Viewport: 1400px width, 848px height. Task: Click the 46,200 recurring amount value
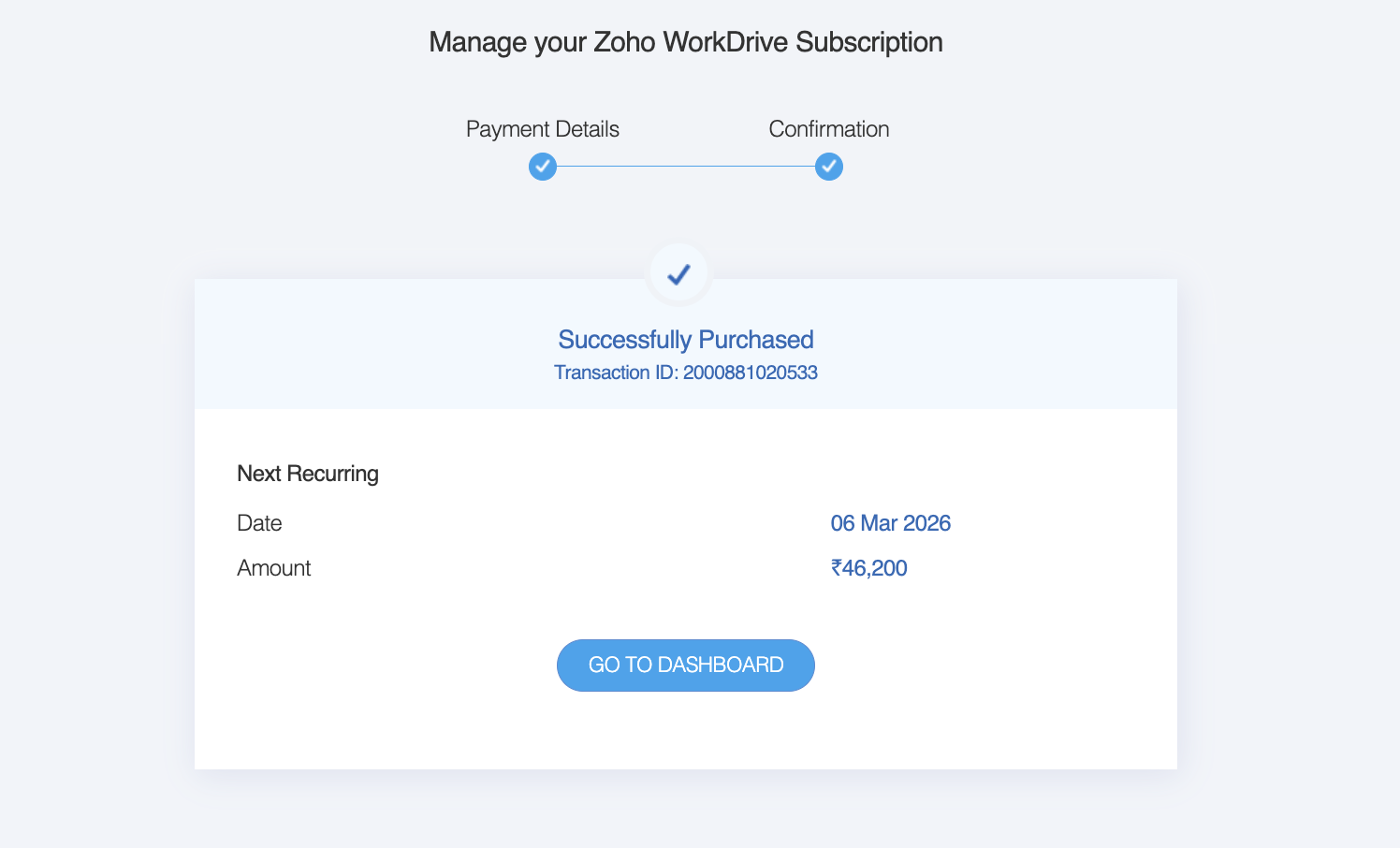click(x=875, y=568)
